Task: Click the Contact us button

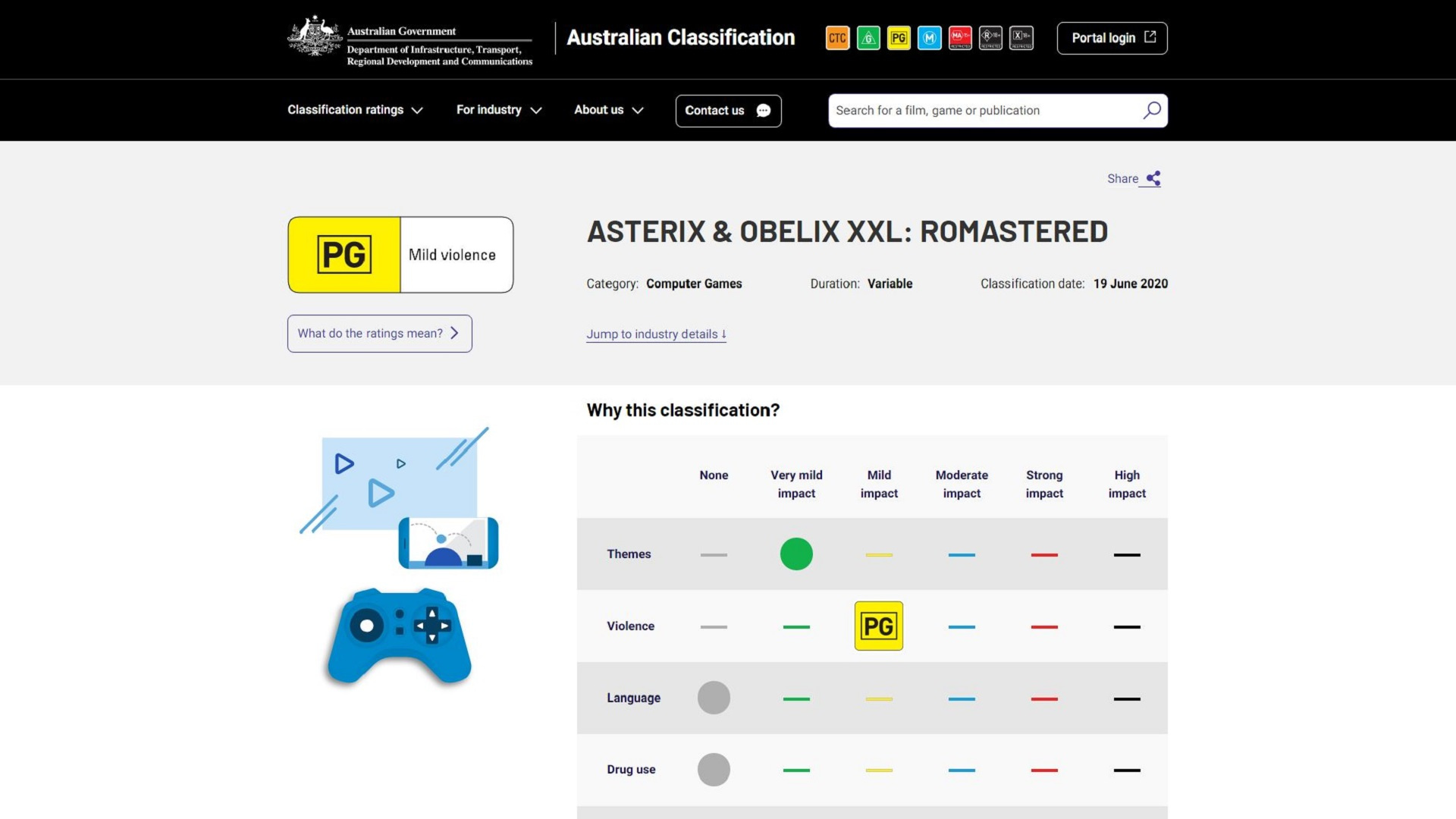Action: click(x=728, y=111)
